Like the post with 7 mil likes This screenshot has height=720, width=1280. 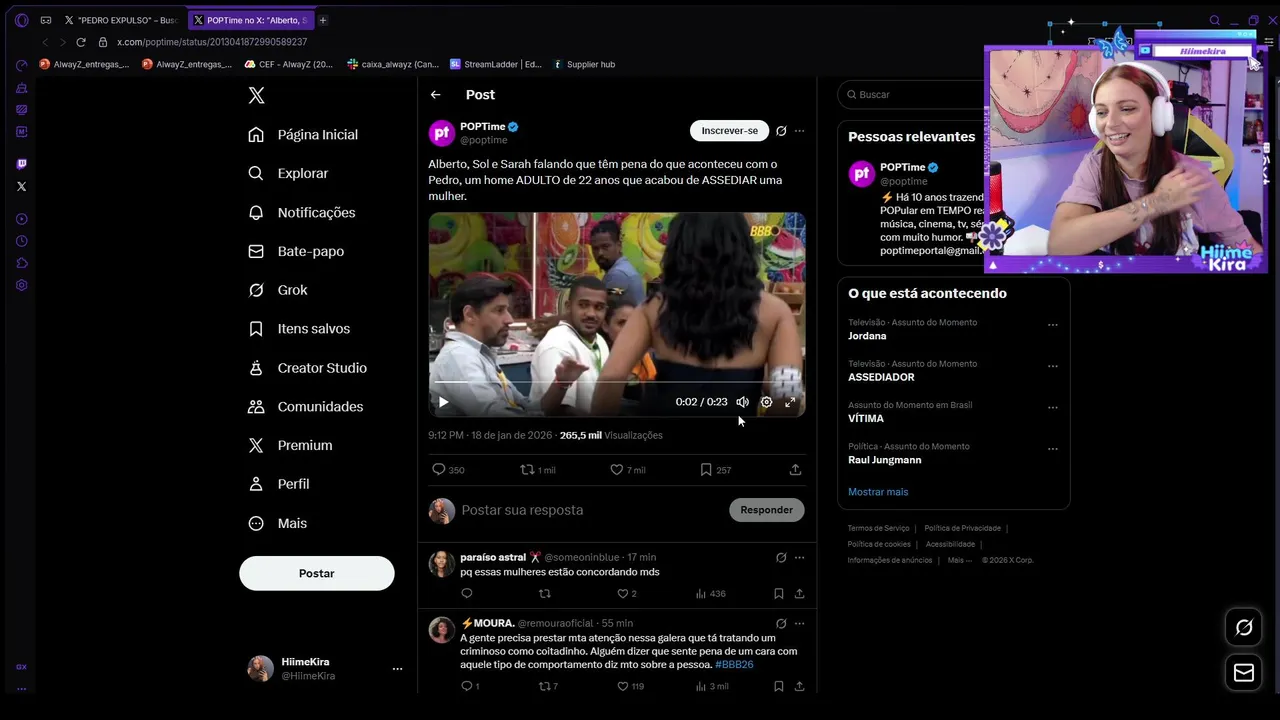coord(628,469)
